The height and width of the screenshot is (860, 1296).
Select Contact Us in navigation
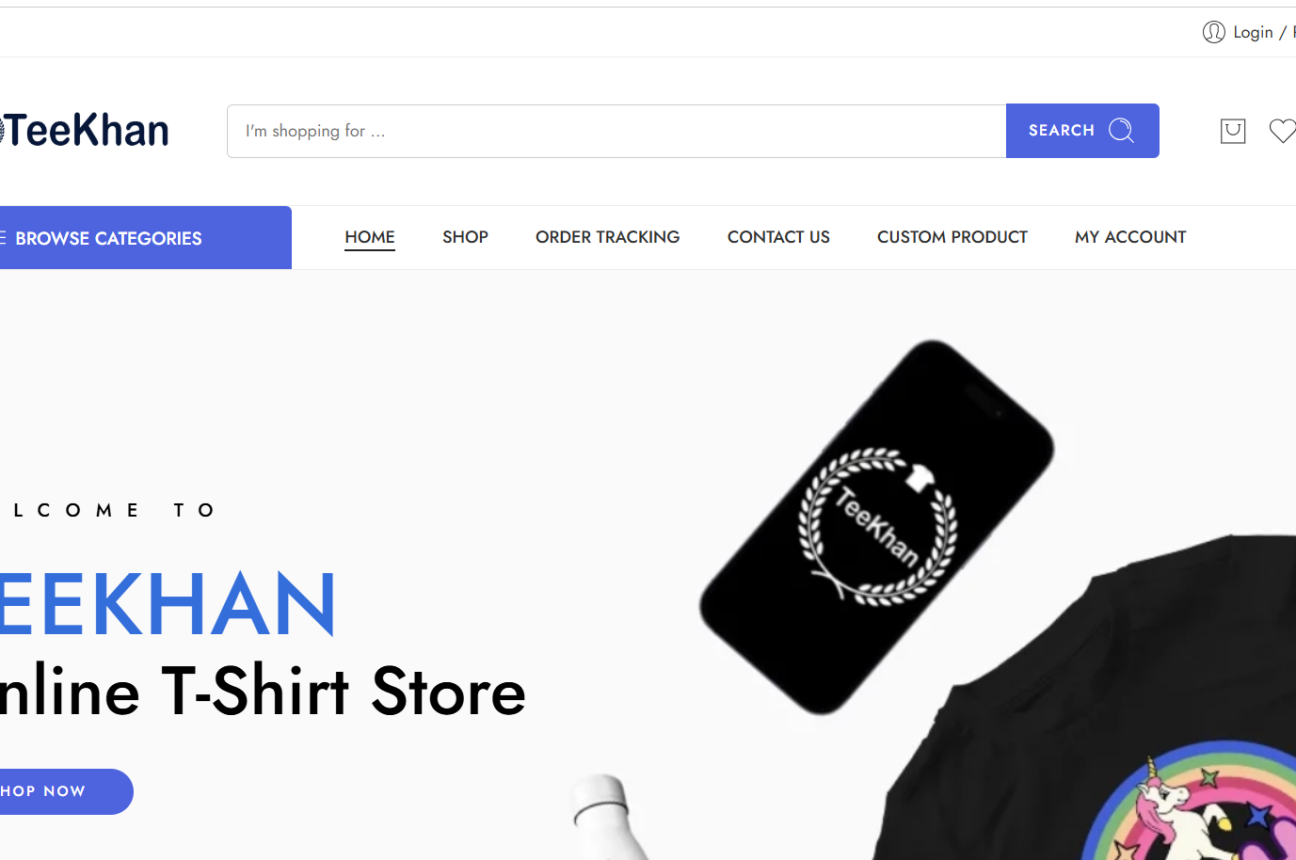pos(778,237)
